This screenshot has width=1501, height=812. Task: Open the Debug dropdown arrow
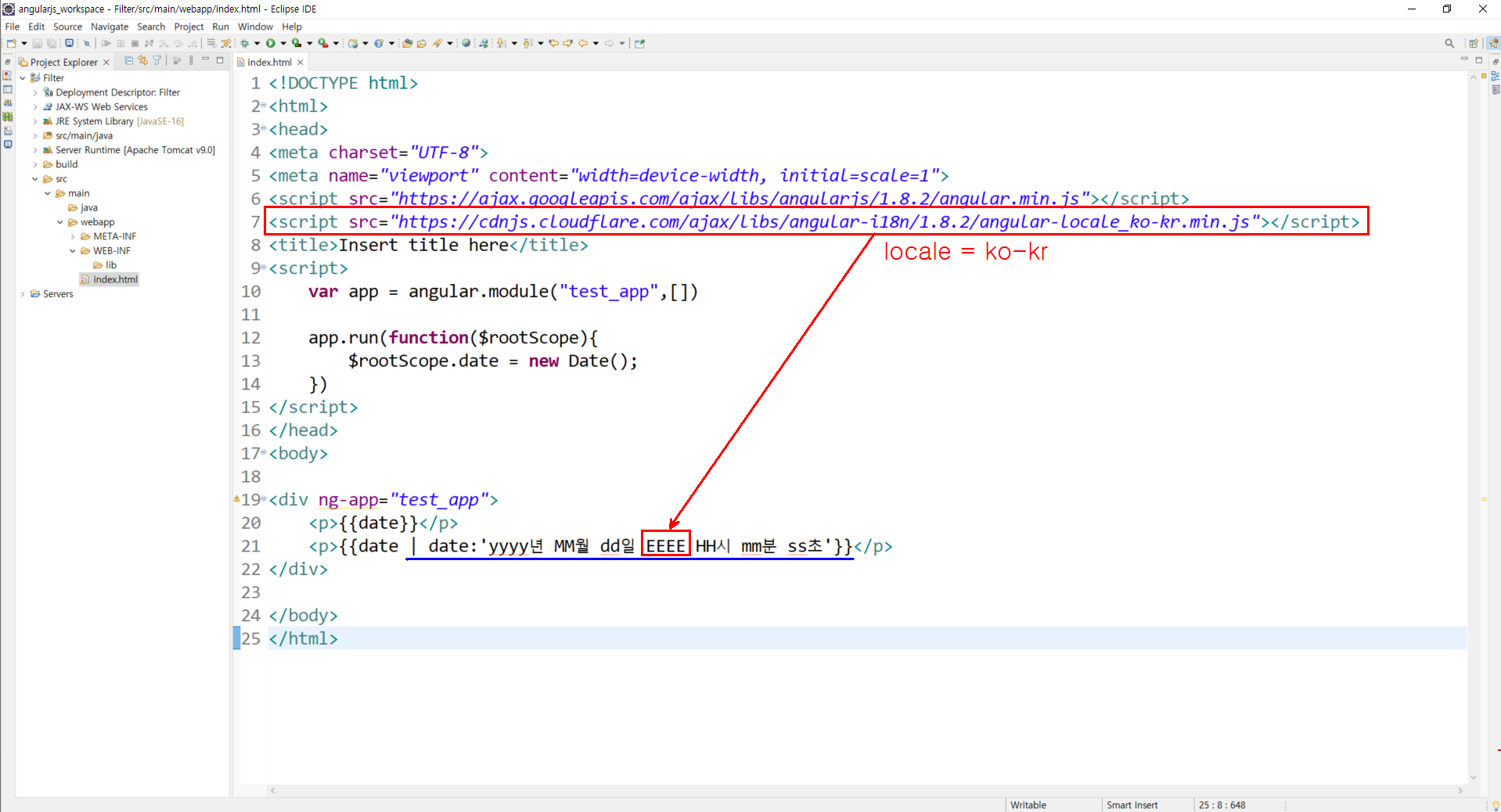(x=257, y=44)
